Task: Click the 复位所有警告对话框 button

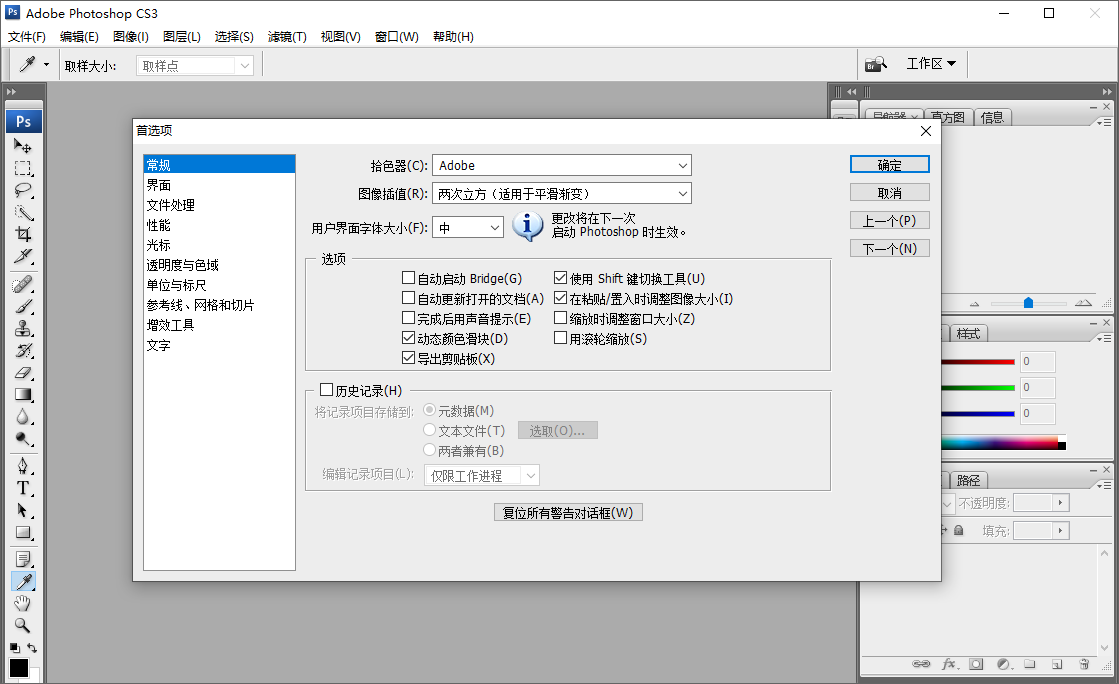Action: tap(568, 511)
